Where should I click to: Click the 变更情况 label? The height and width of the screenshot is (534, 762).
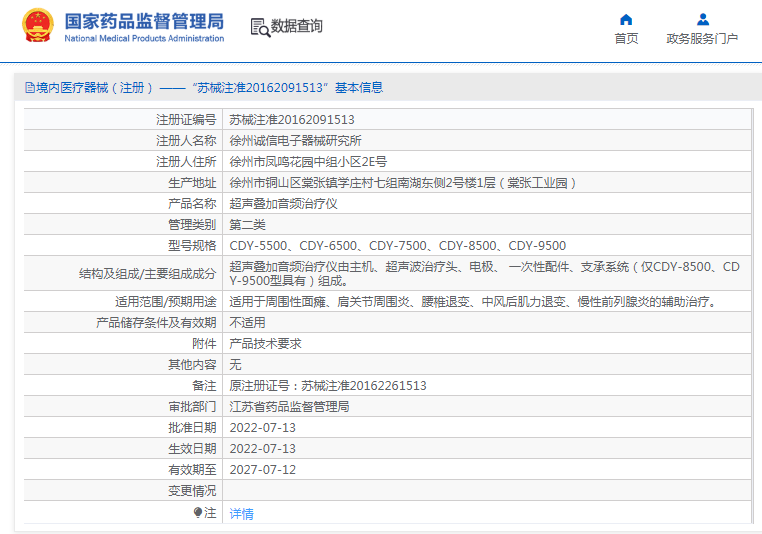(x=192, y=491)
